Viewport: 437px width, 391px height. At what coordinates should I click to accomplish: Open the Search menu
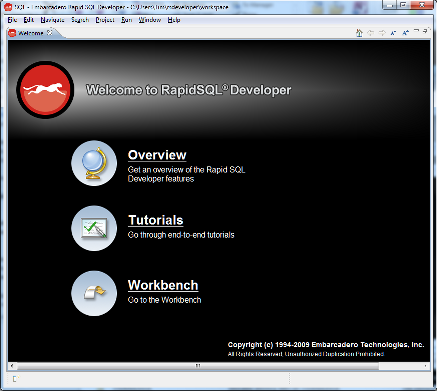click(80, 20)
